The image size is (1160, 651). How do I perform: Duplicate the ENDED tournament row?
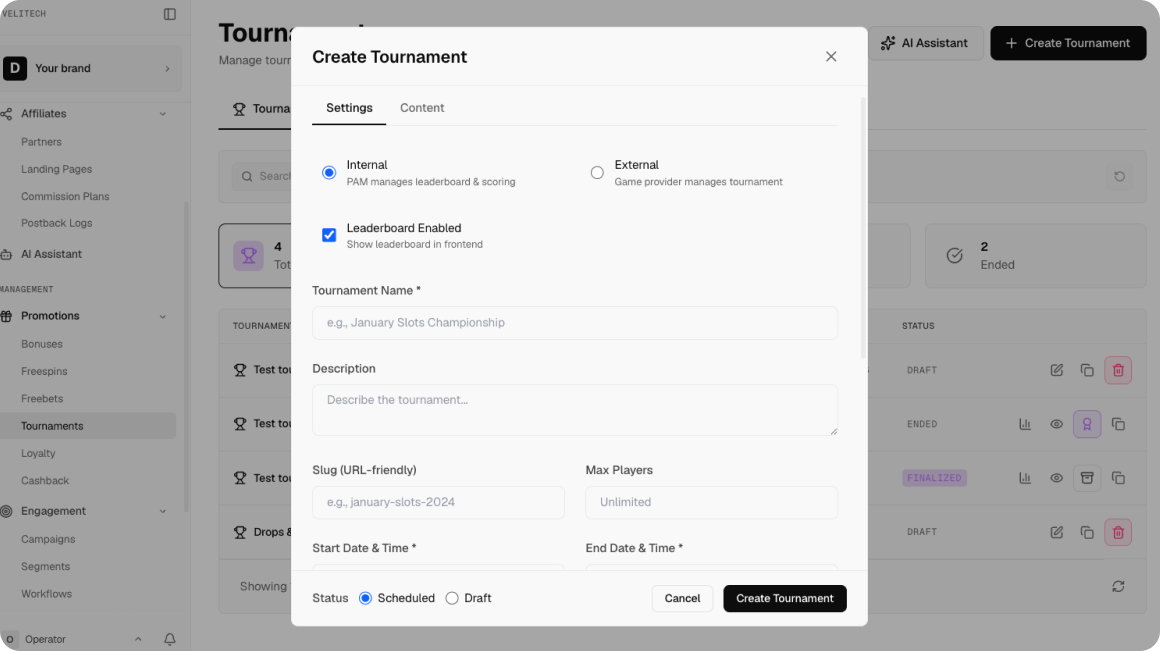(1118, 424)
